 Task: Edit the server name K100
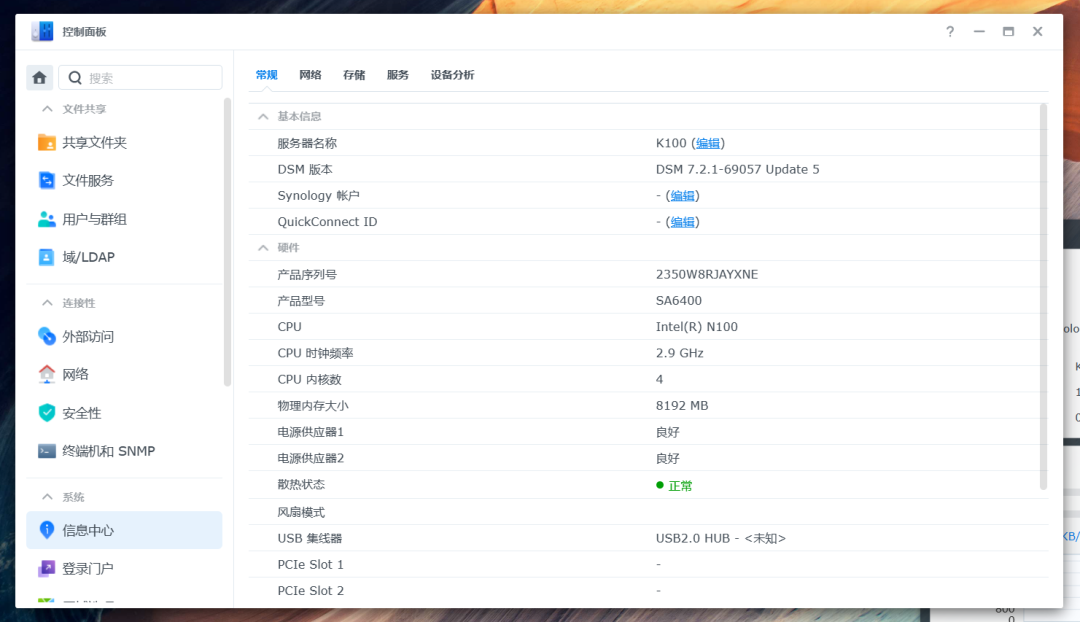[707, 142]
